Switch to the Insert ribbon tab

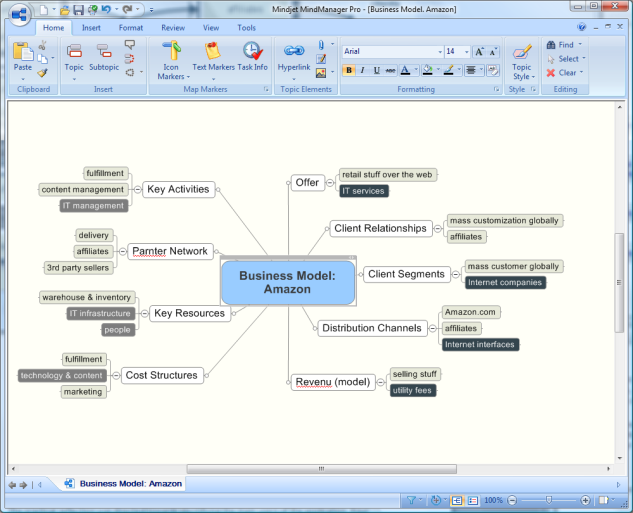[x=91, y=28]
